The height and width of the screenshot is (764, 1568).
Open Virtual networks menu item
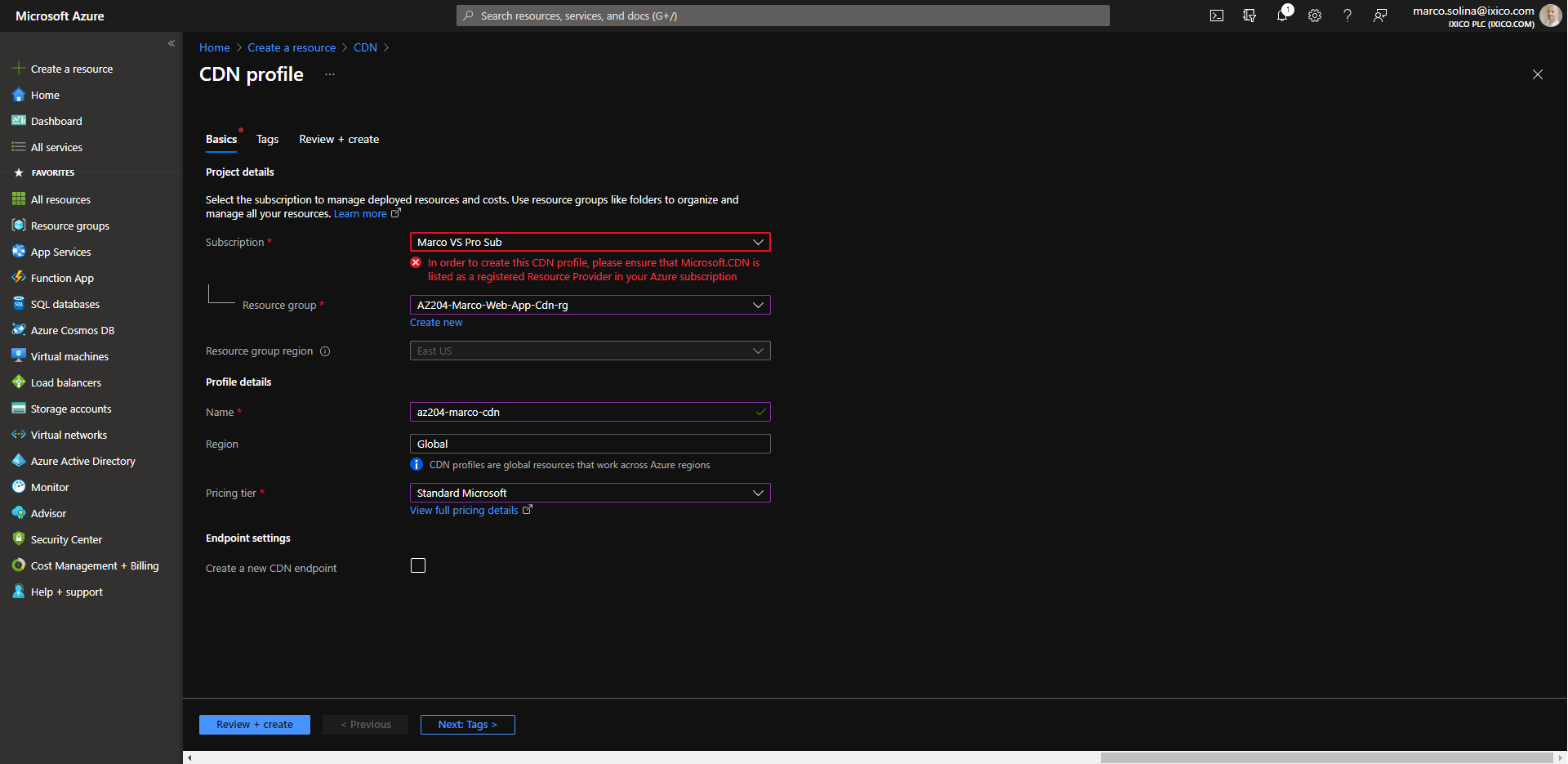click(x=91, y=435)
